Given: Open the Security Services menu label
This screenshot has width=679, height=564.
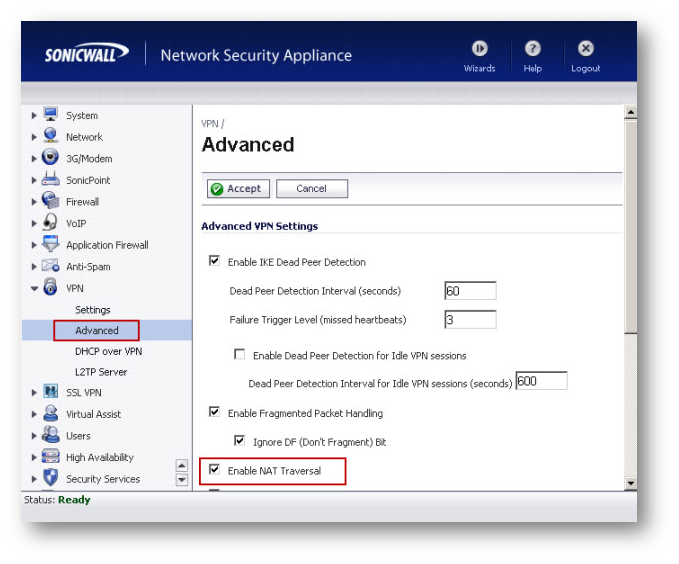Looking at the screenshot, I should pos(103,479).
